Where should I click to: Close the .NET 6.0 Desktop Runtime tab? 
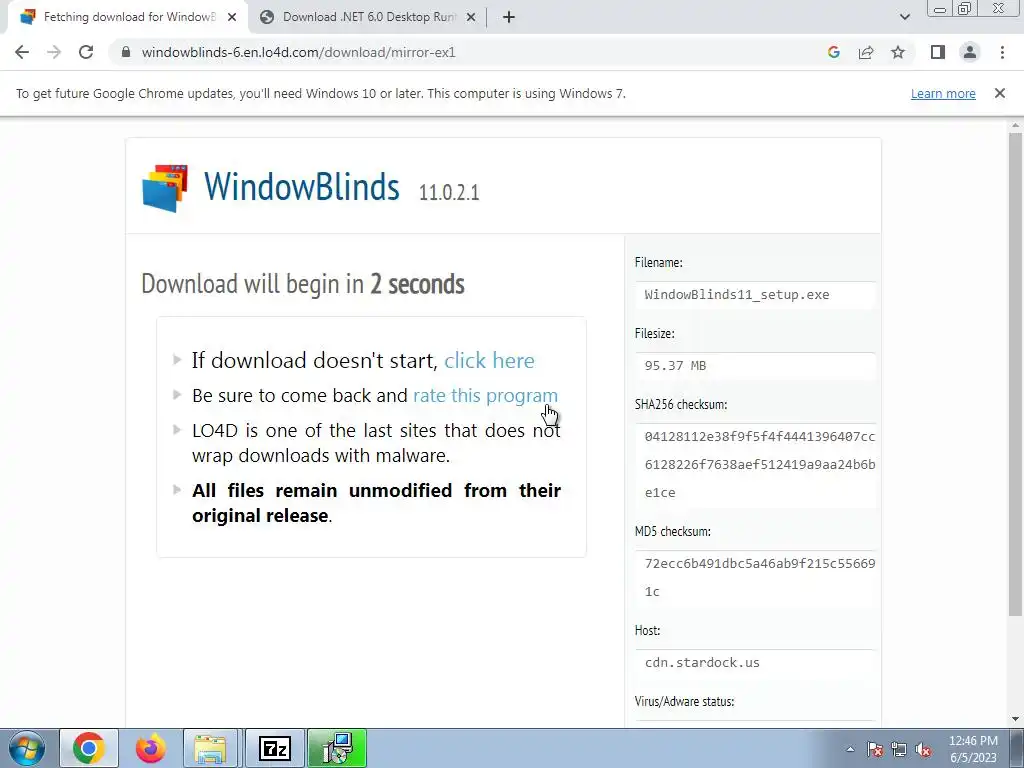tap(471, 17)
